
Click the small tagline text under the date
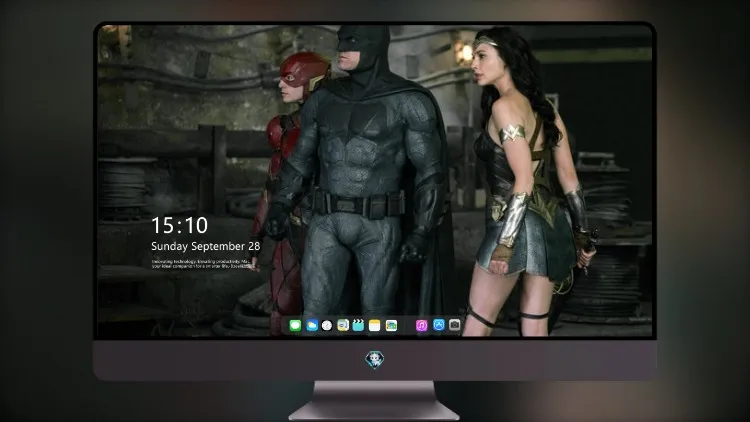(x=202, y=264)
